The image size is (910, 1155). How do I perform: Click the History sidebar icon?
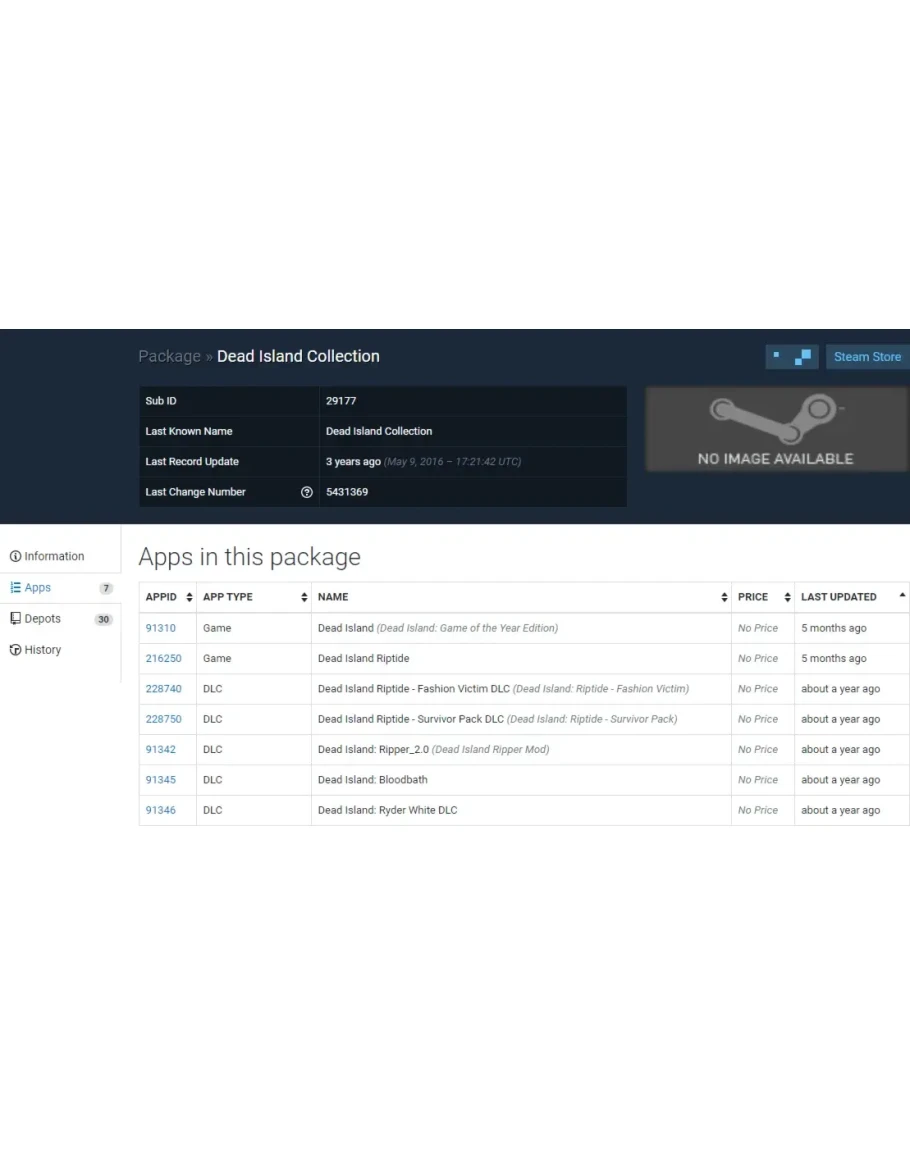click(x=15, y=650)
